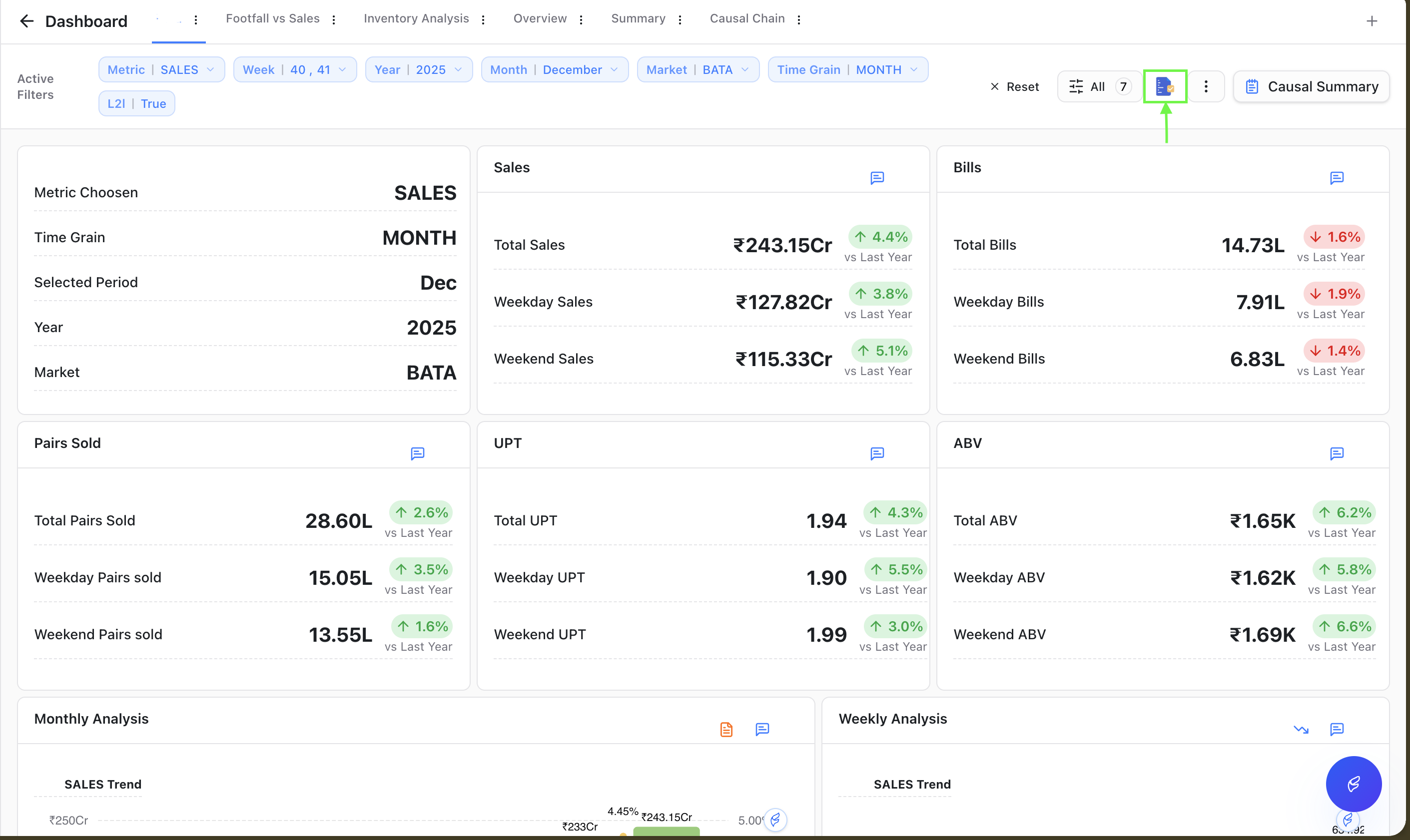Open the comment icon on Bills card

coord(1337,178)
